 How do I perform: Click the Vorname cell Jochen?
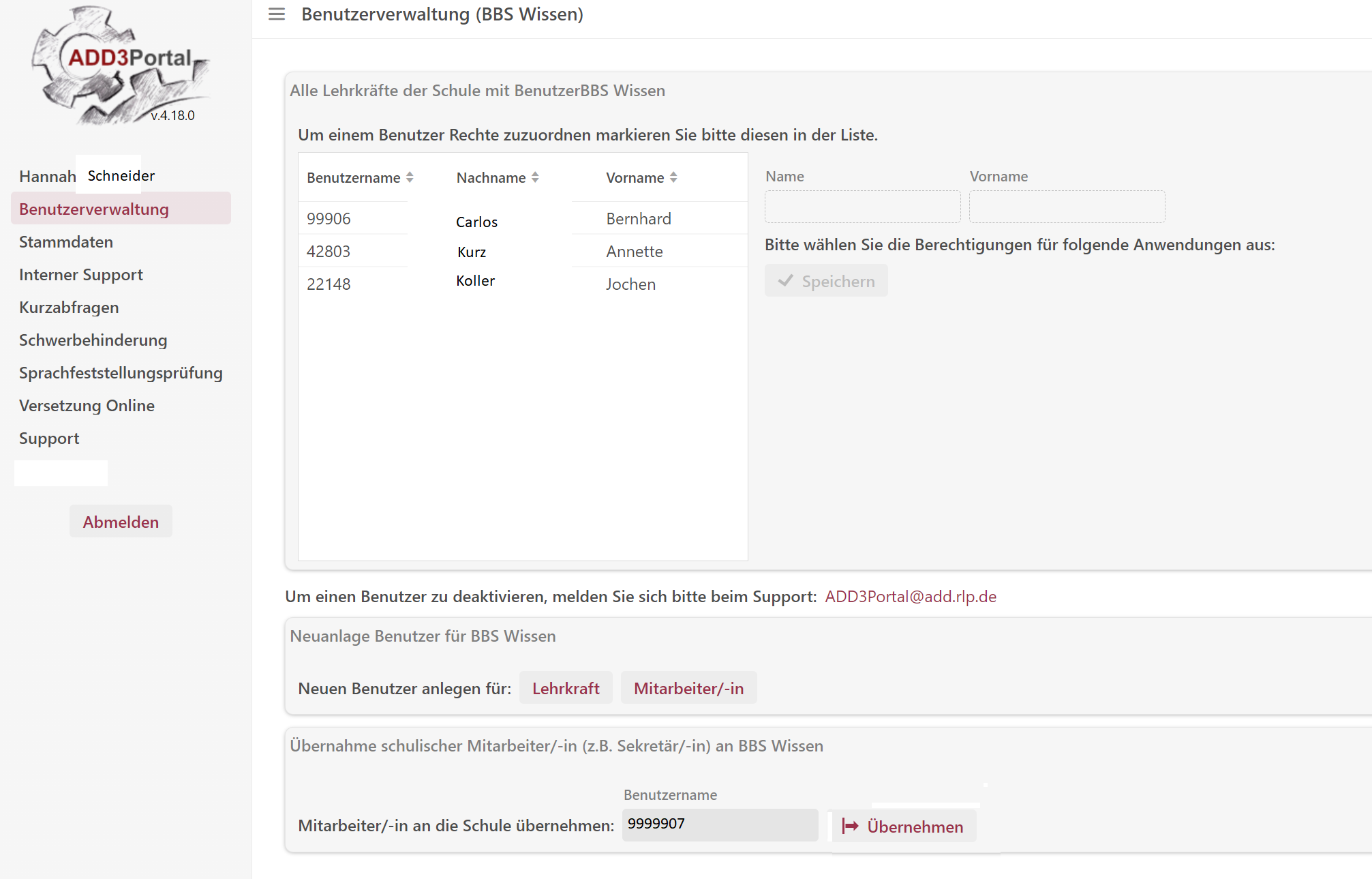631,284
